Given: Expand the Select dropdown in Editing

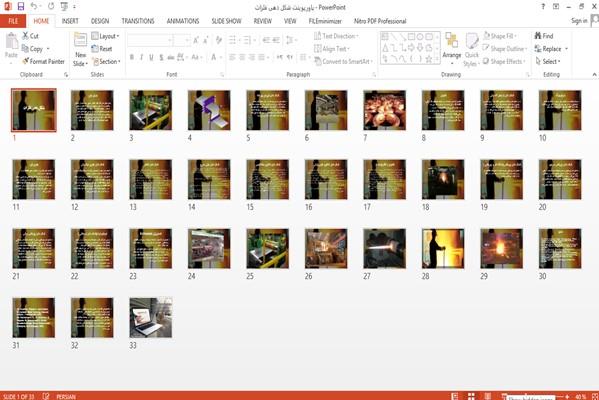Looking at the screenshot, I should click(x=548, y=61).
